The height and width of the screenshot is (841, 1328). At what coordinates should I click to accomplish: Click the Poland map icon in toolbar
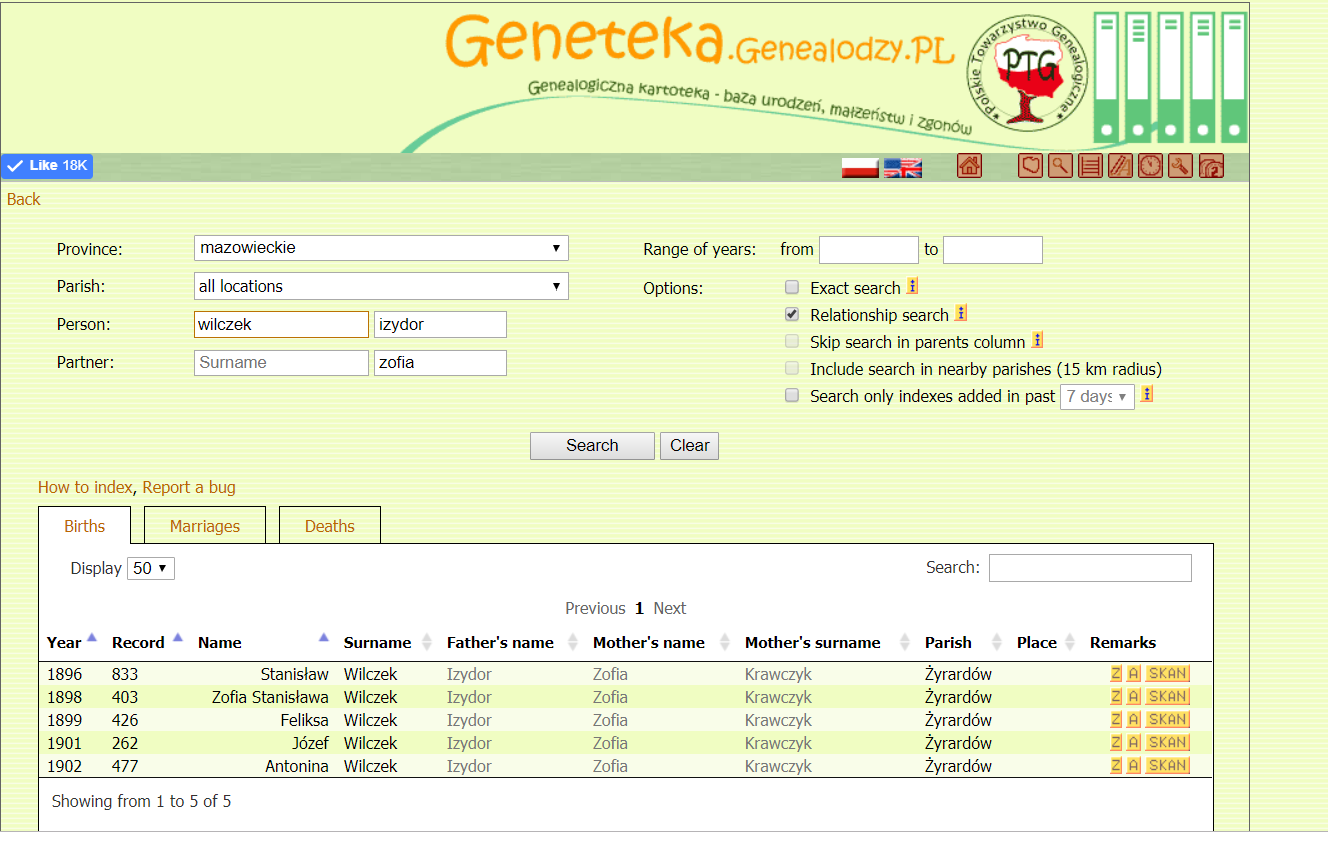(x=1030, y=165)
